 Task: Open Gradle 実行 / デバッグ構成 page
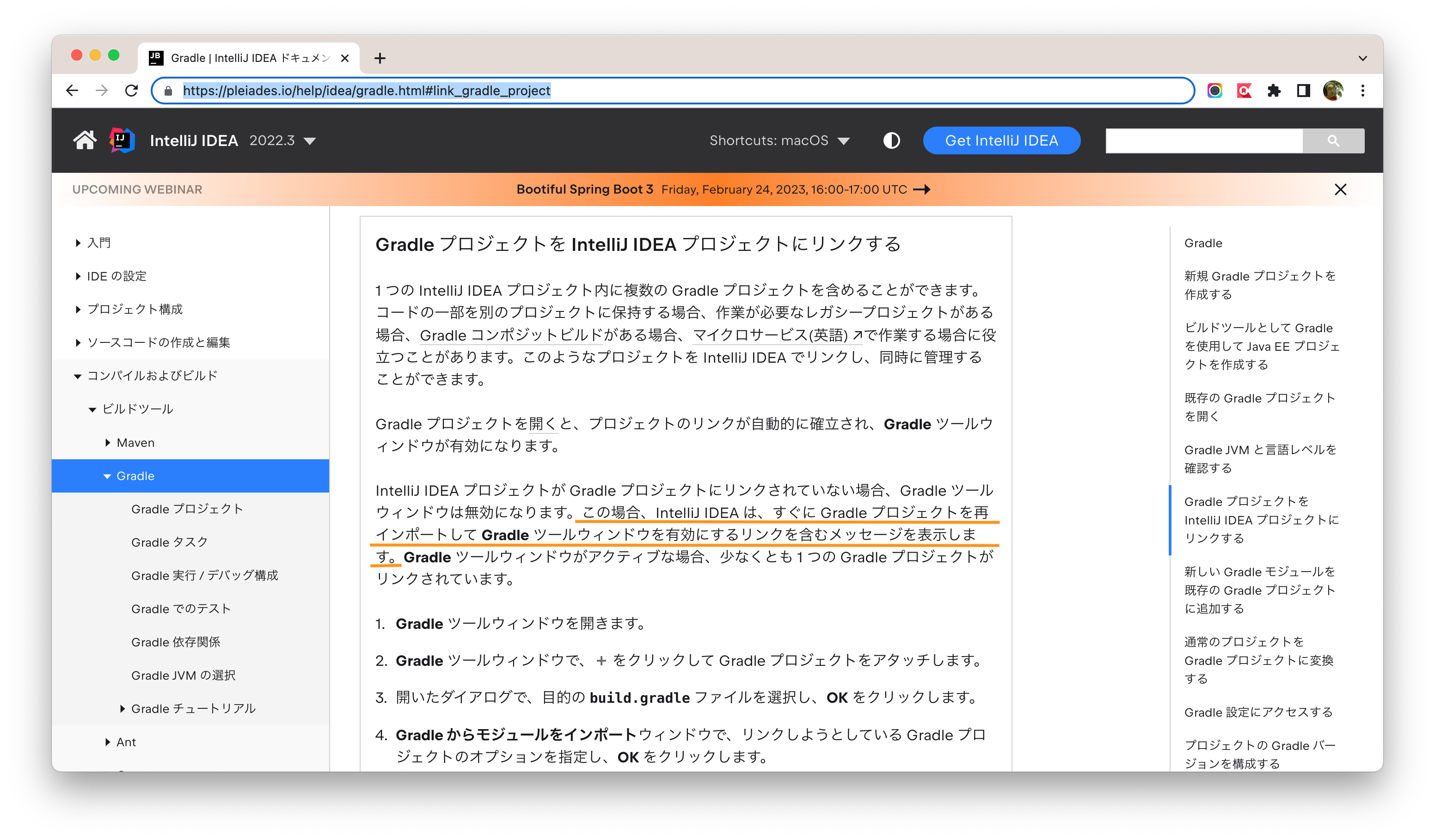(x=205, y=575)
